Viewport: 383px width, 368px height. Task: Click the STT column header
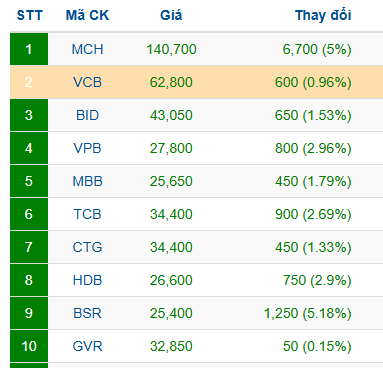tap(30, 15)
